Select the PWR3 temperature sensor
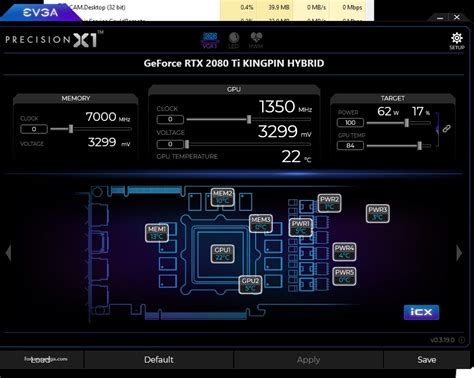This screenshot has height=378, width=474. tap(378, 213)
